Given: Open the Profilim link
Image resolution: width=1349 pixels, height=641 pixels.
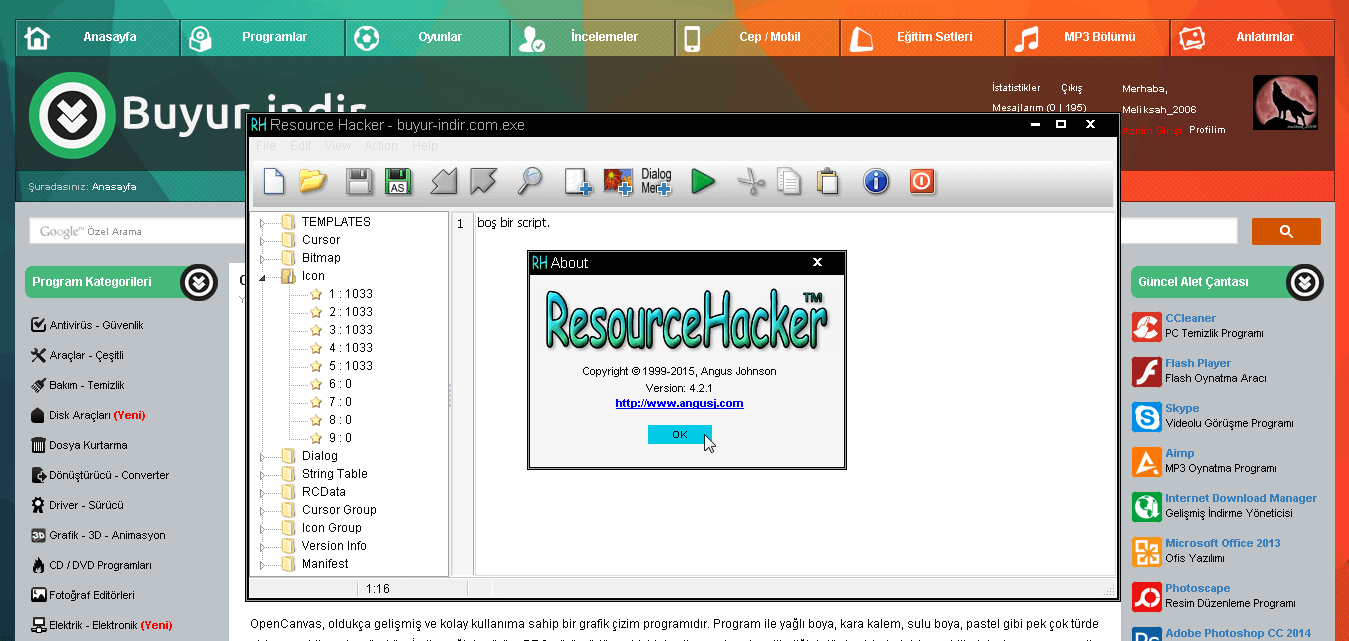Looking at the screenshot, I should pyautogui.click(x=1207, y=130).
